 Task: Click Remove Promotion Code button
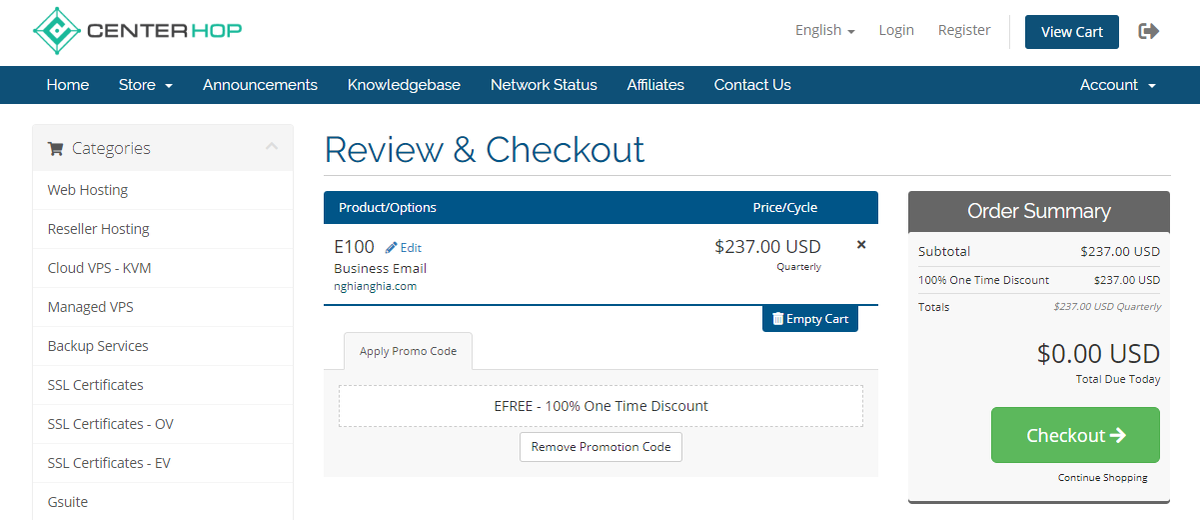click(x=601, y=447)
